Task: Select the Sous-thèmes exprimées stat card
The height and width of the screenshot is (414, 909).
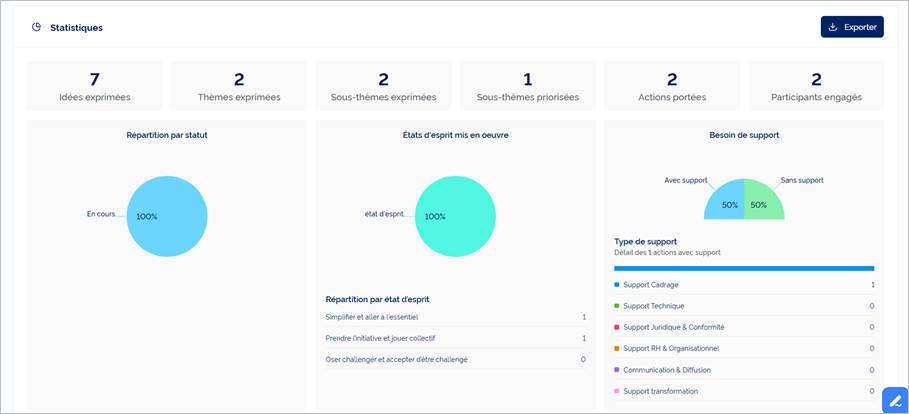Action: coord(383,86)
